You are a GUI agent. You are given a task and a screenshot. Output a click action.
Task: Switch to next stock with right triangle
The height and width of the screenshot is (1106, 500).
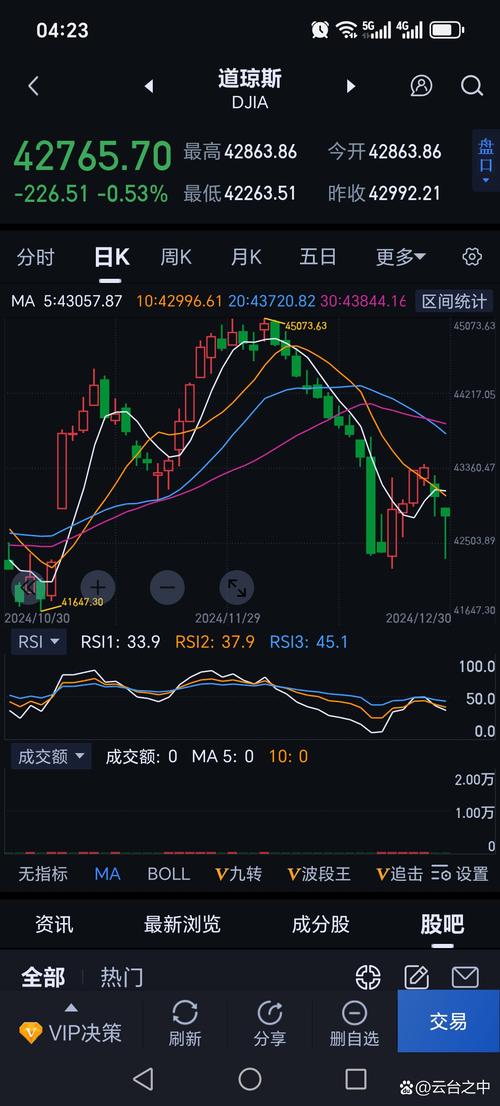click(350, 86)
